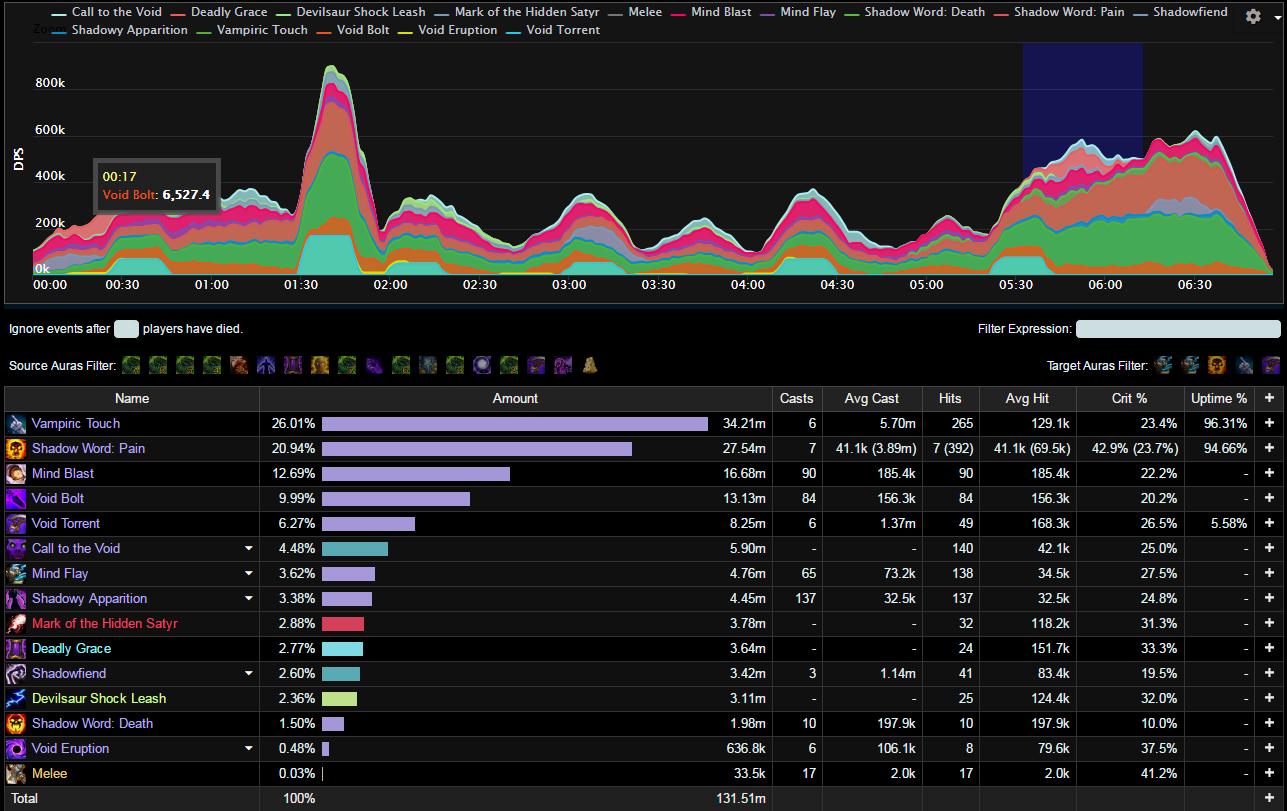Click the Mind Blast spell icon

(x=16, y=474)
